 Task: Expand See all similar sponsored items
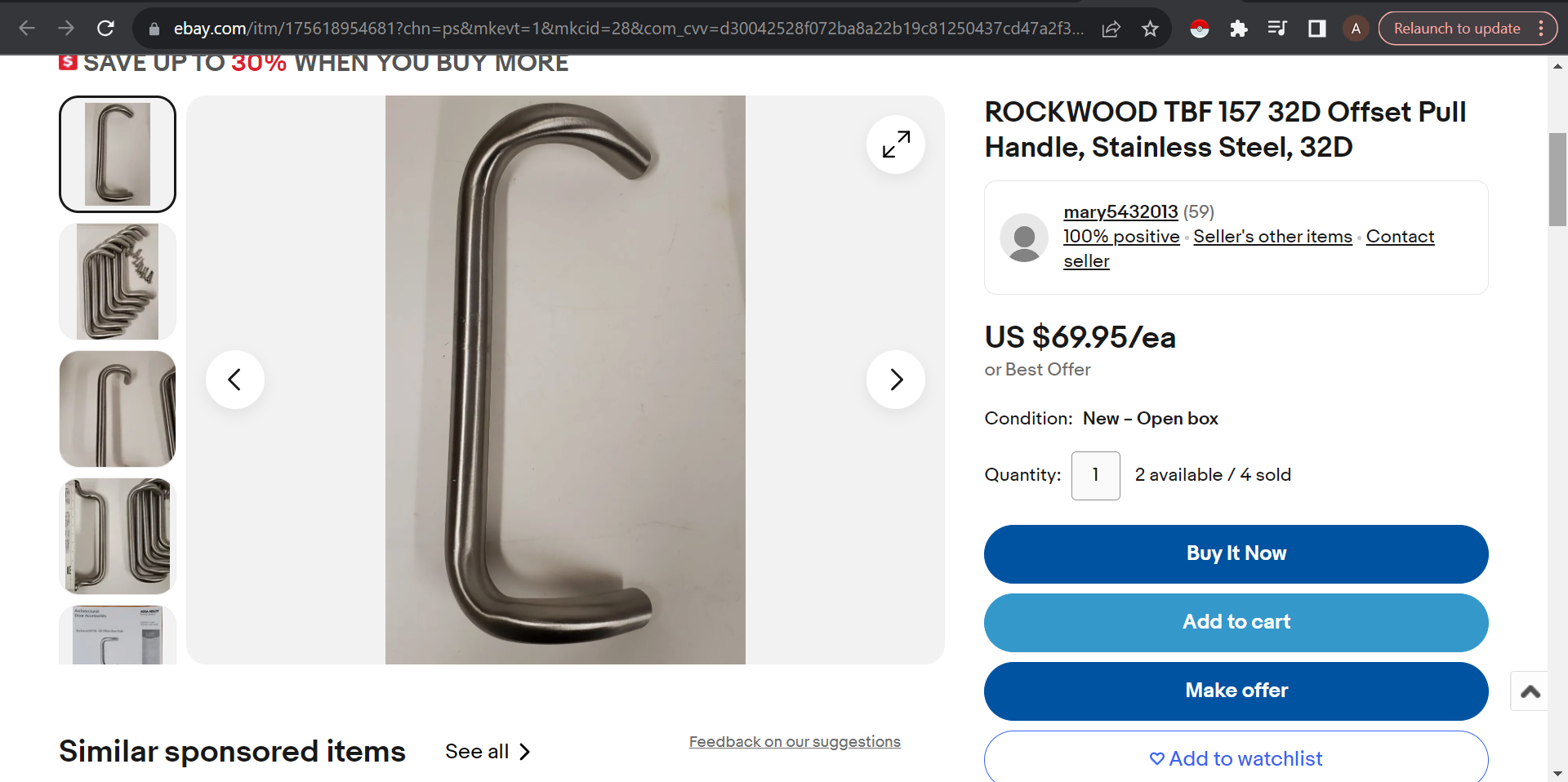coord(488,752)
